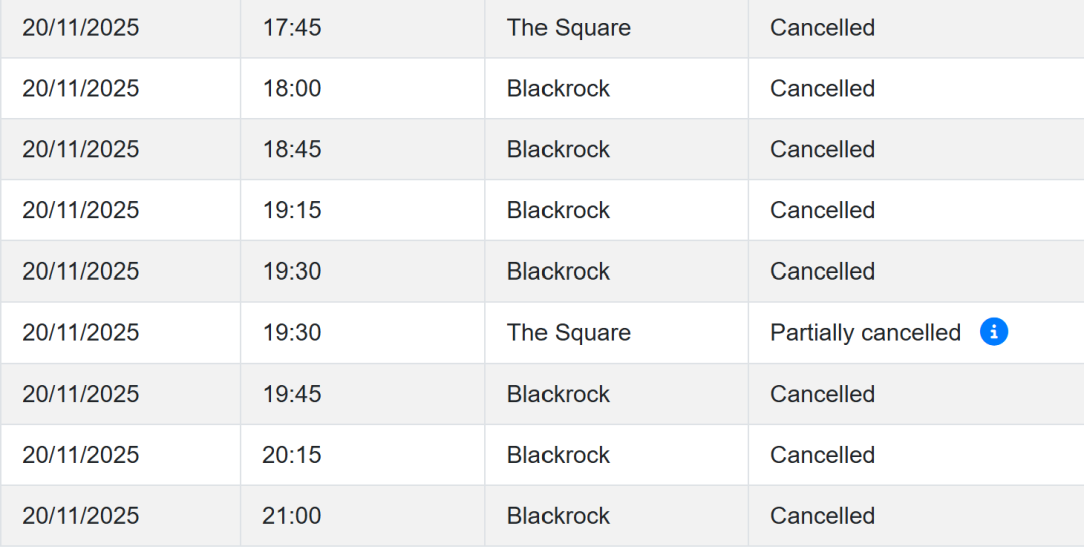Select Cancelled status in the 20:15 row
The image size is (1084, 552).
[823, 455]
